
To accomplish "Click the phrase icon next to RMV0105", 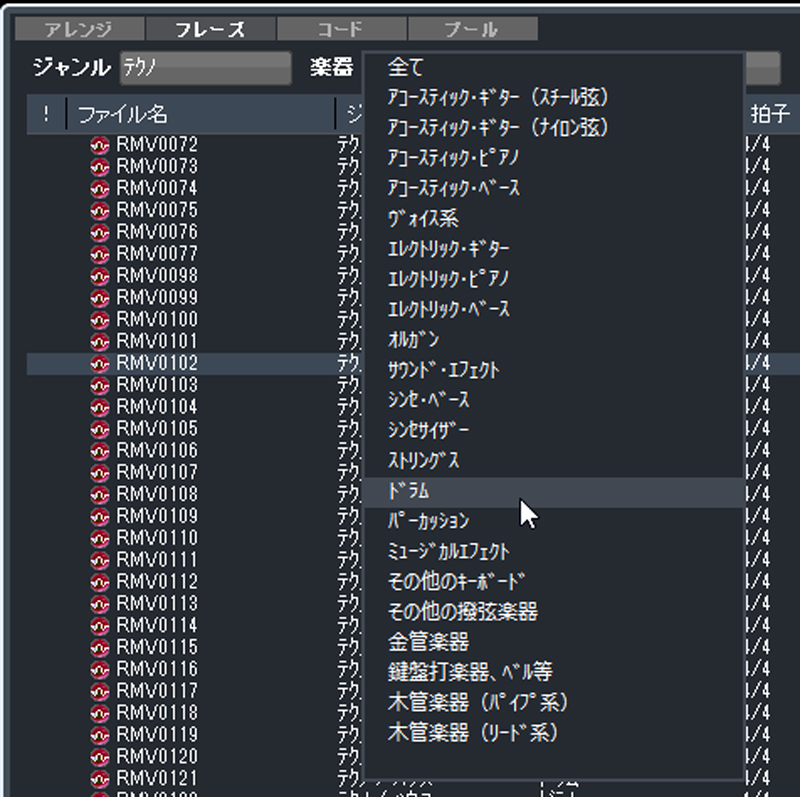I will pyautogui.click(x=99, y=429).
